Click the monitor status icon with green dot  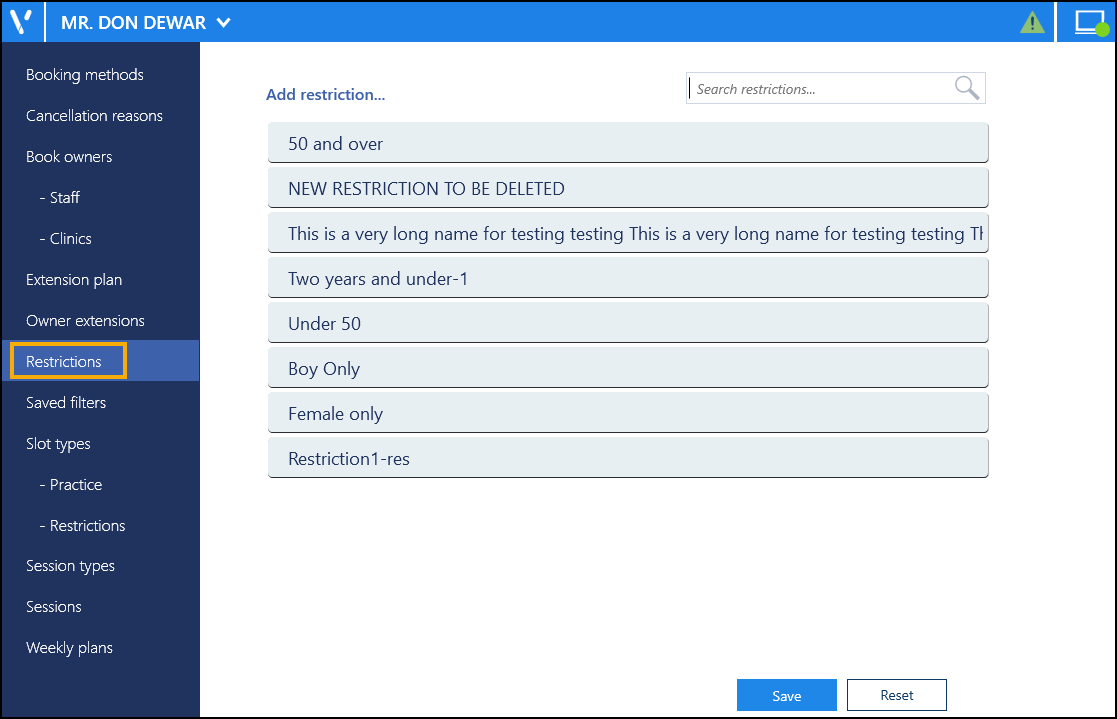pos(1091,23)
